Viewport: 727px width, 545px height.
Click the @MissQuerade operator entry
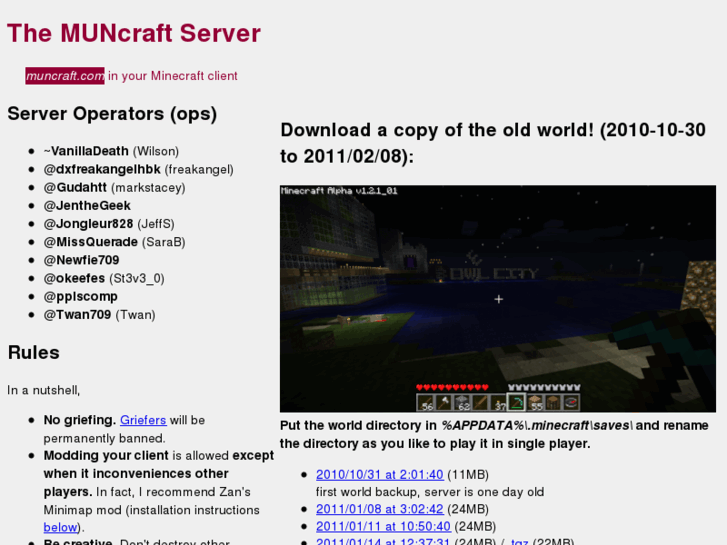click(115, 242)
